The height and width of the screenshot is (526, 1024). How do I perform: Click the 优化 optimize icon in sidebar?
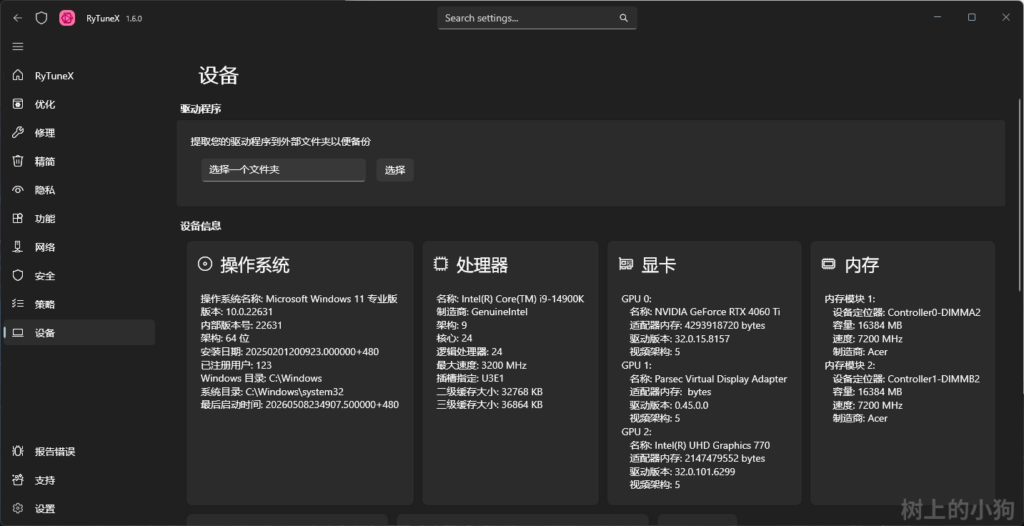point(18,104)
